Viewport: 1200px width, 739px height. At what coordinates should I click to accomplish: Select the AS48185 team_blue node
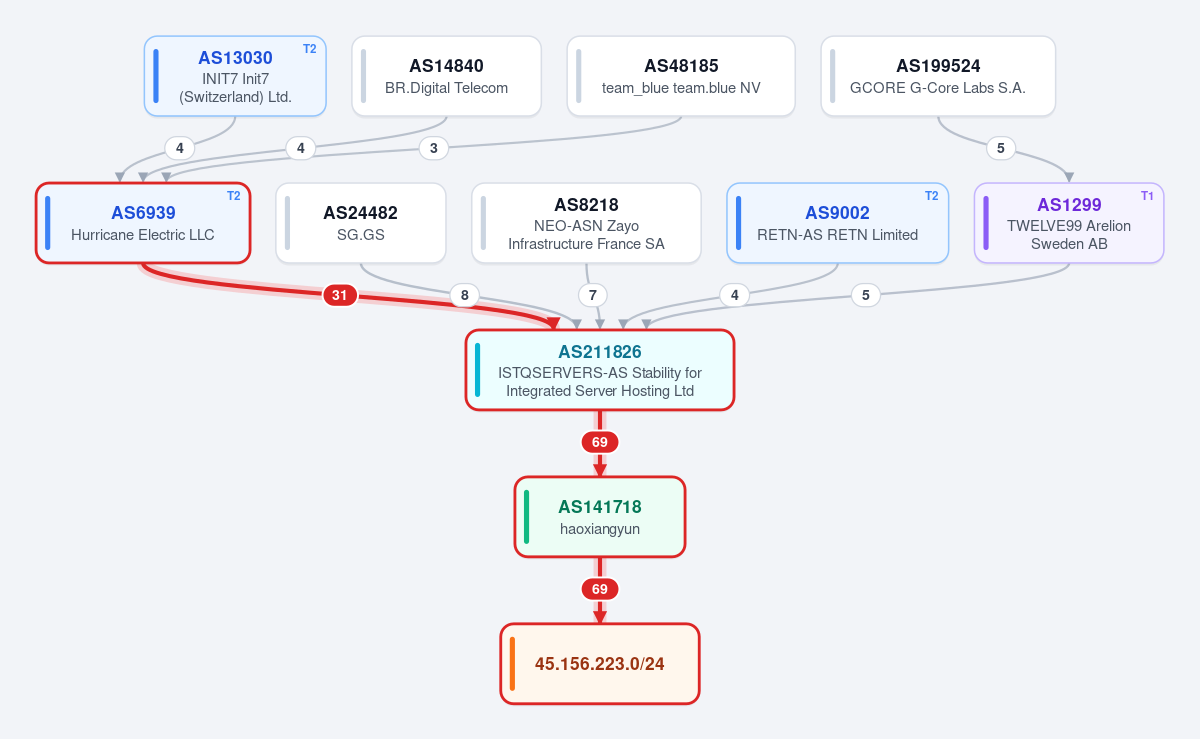681,76
